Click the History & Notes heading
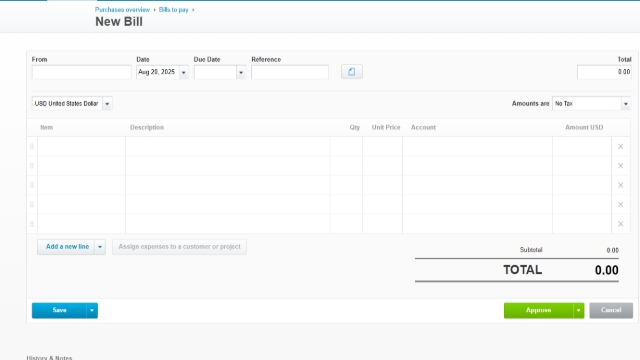 point(49,358)
